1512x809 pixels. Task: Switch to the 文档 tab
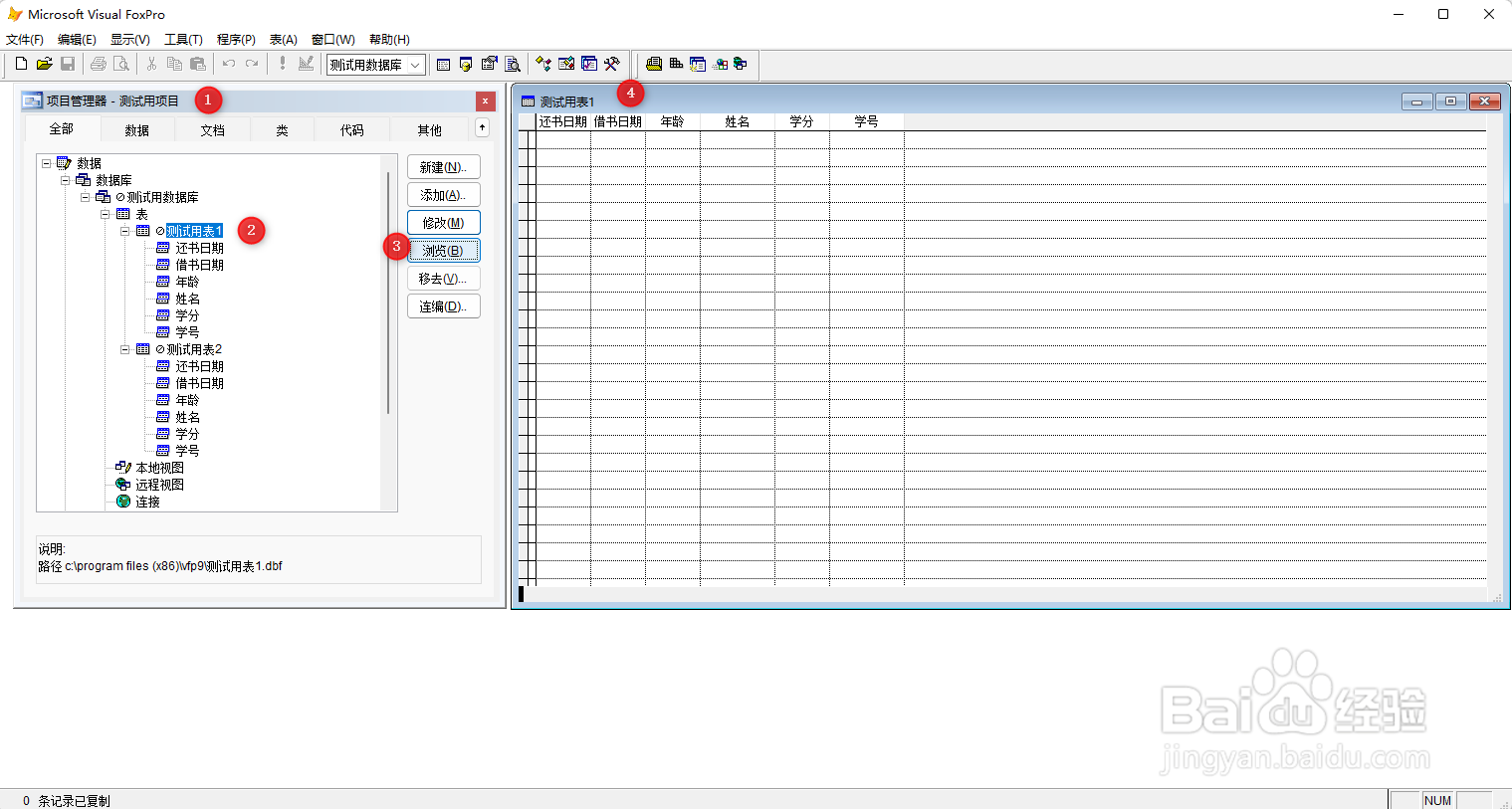pos(211,128)
